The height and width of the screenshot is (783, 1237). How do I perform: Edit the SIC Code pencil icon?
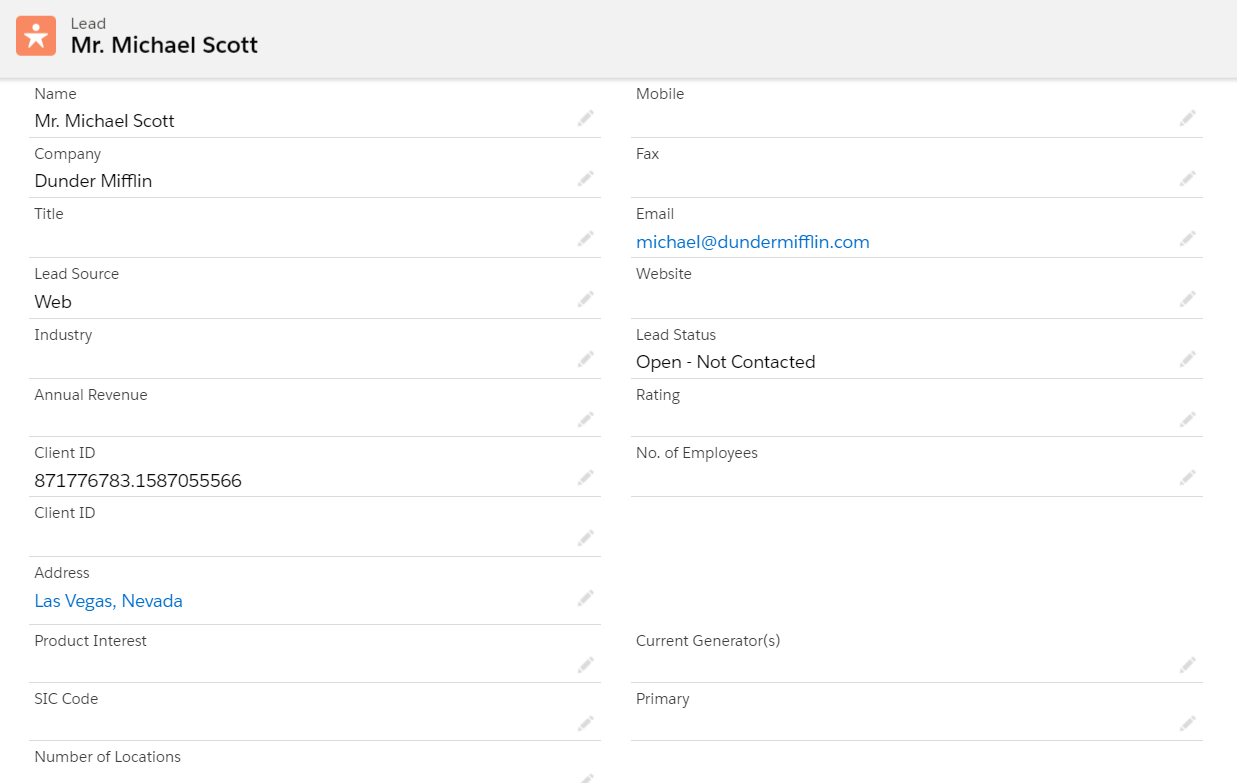click(x=586, y=722)
